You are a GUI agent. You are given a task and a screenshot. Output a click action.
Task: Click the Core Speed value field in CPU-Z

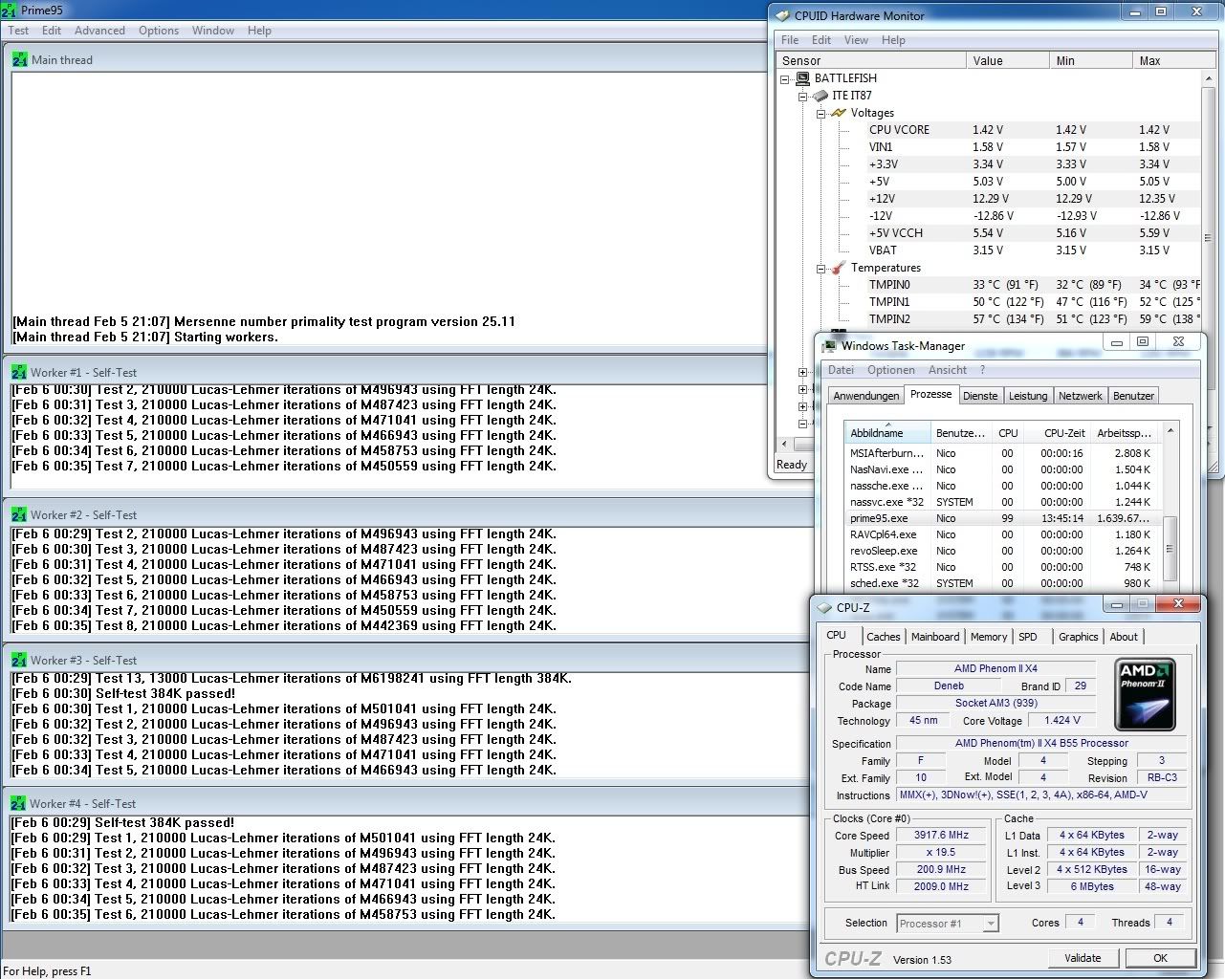point(942,835)
